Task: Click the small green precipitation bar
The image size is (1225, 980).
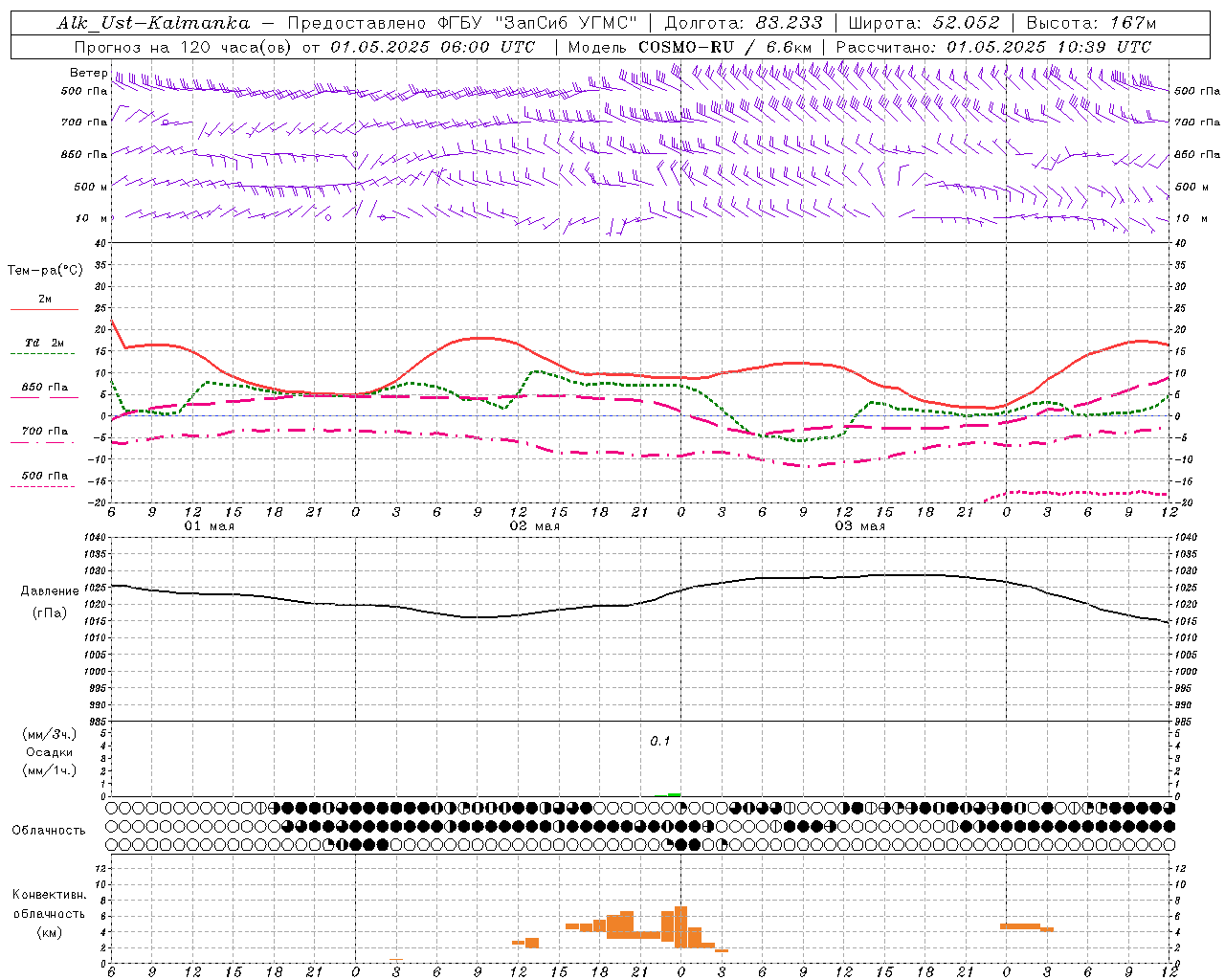Action: 674,794
